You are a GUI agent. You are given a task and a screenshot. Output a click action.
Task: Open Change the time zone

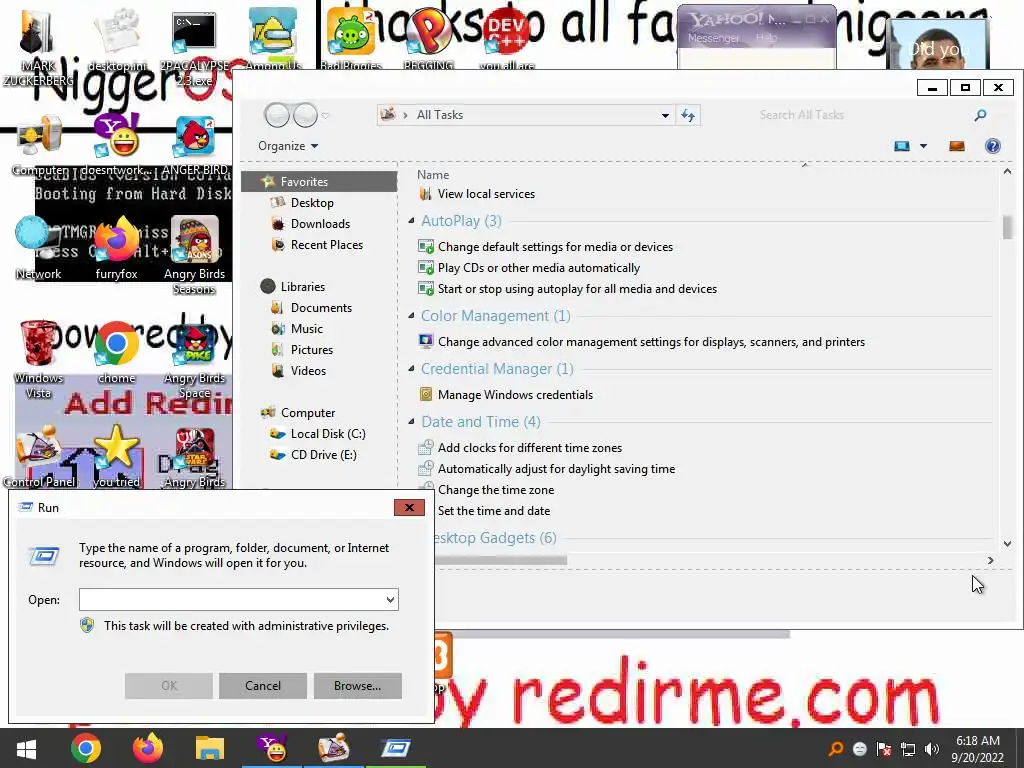point(496,490)
